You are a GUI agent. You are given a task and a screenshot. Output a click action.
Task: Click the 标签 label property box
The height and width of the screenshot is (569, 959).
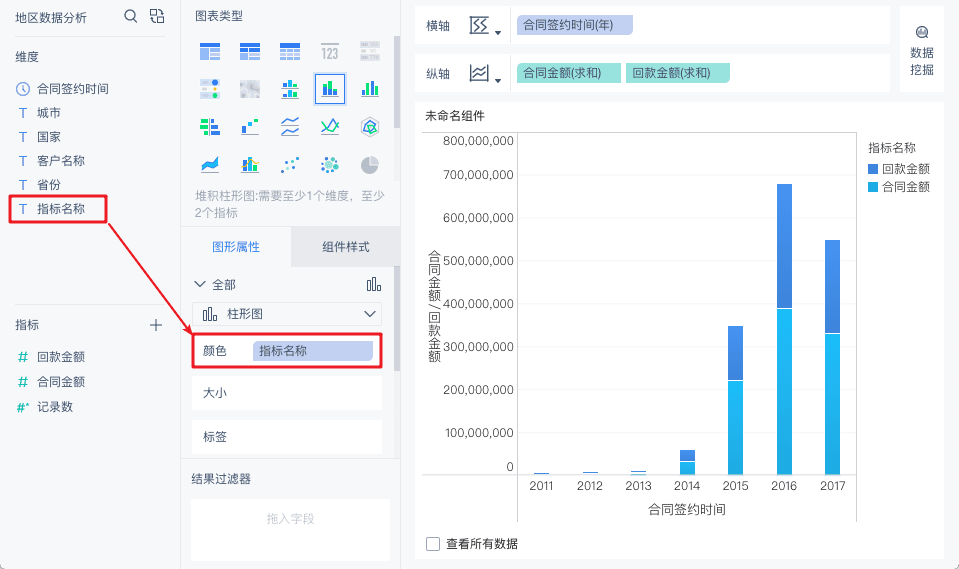coord(287,437)
